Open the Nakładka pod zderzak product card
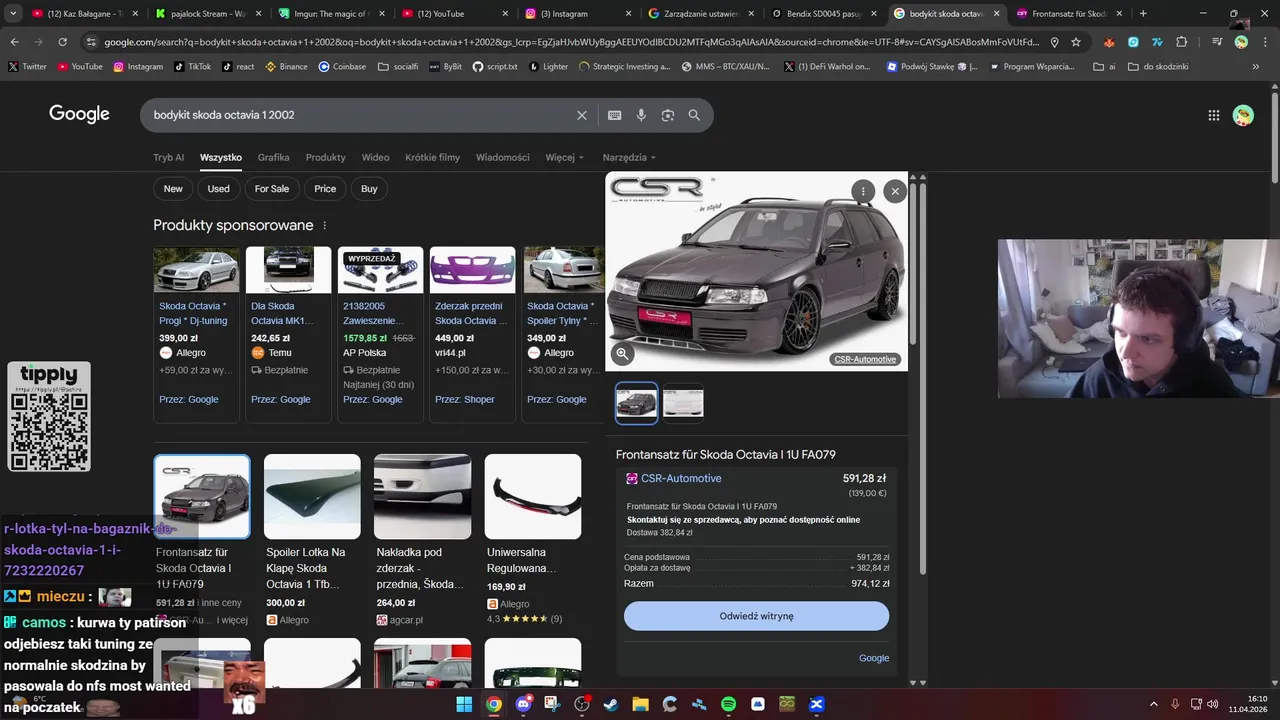Viewport: 1280px width, 720px height. tap(422, 540)
